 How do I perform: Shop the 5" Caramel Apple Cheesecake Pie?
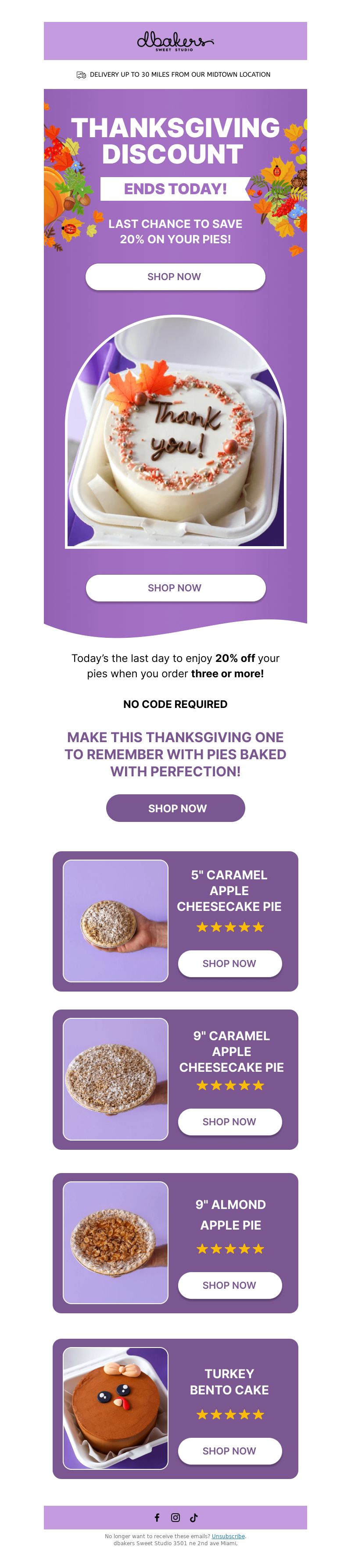(x=230, y=964)
